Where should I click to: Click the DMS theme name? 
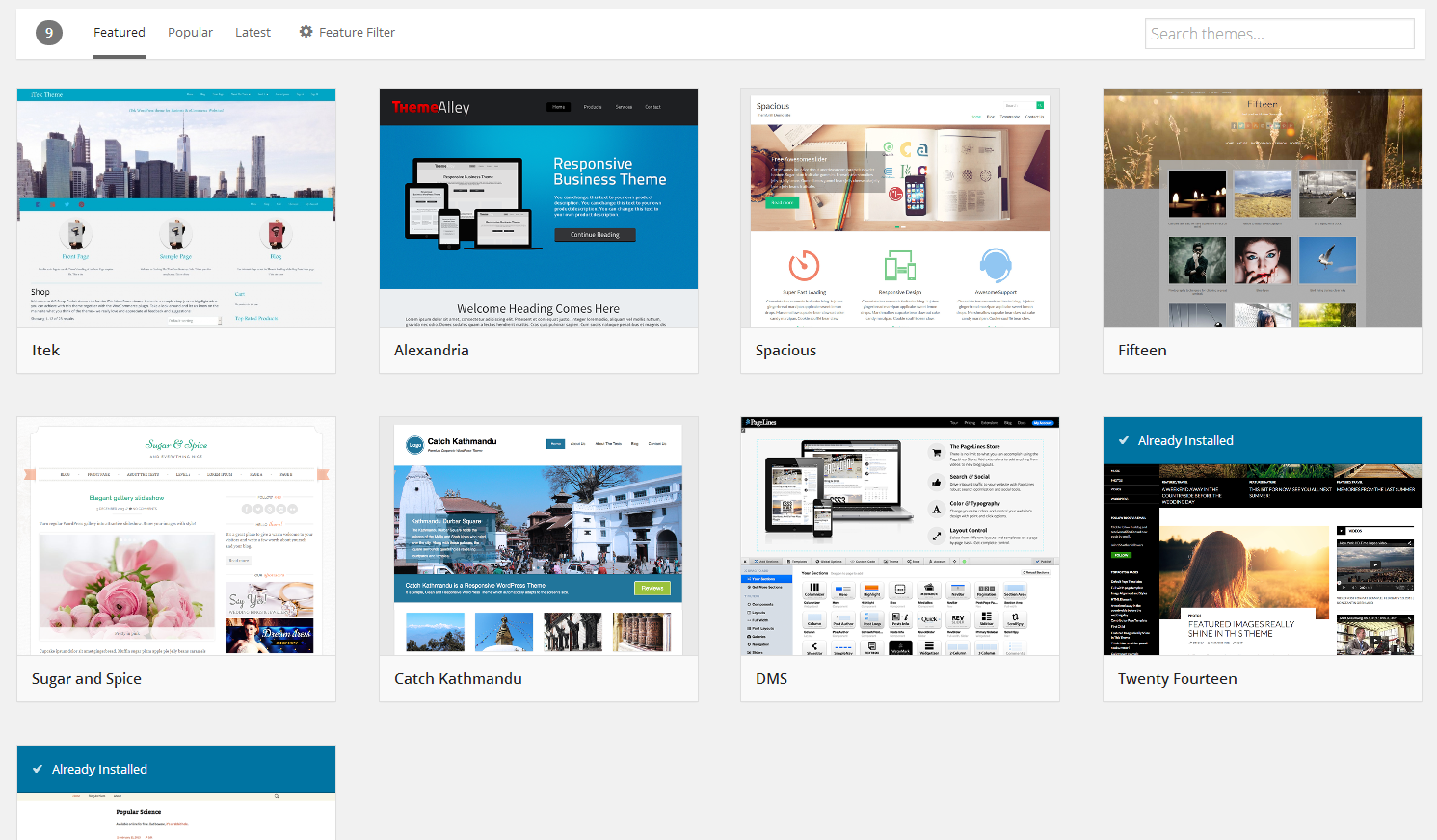click(x=771, y=679)
